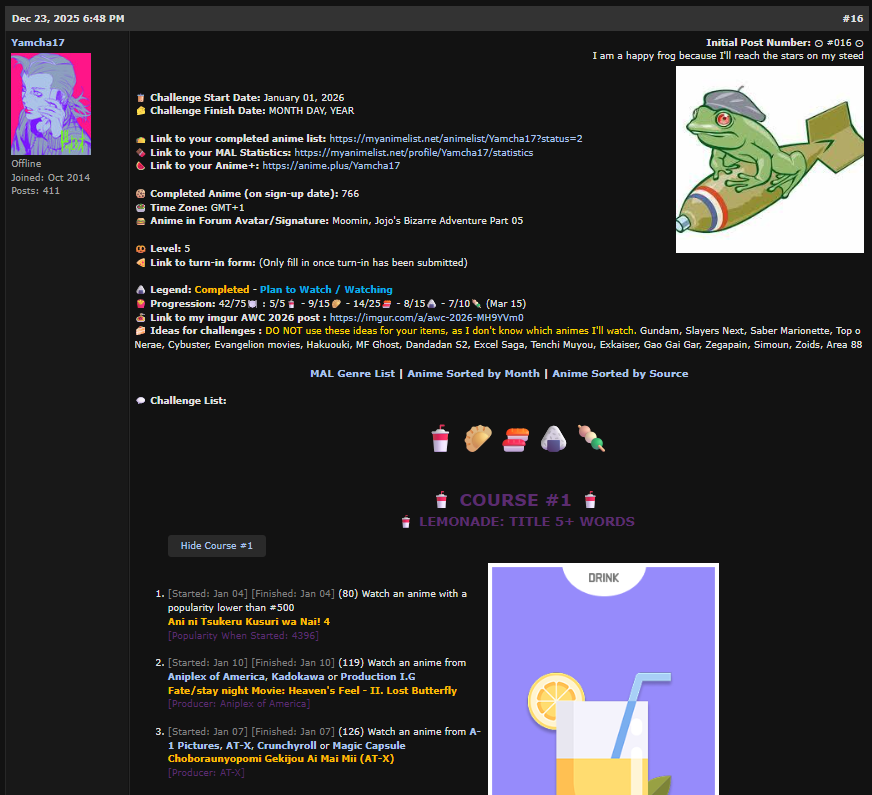Open Anime Sorted by Month link
The width and height of the screenshot is (872, 795).
(x=473, y=374)
